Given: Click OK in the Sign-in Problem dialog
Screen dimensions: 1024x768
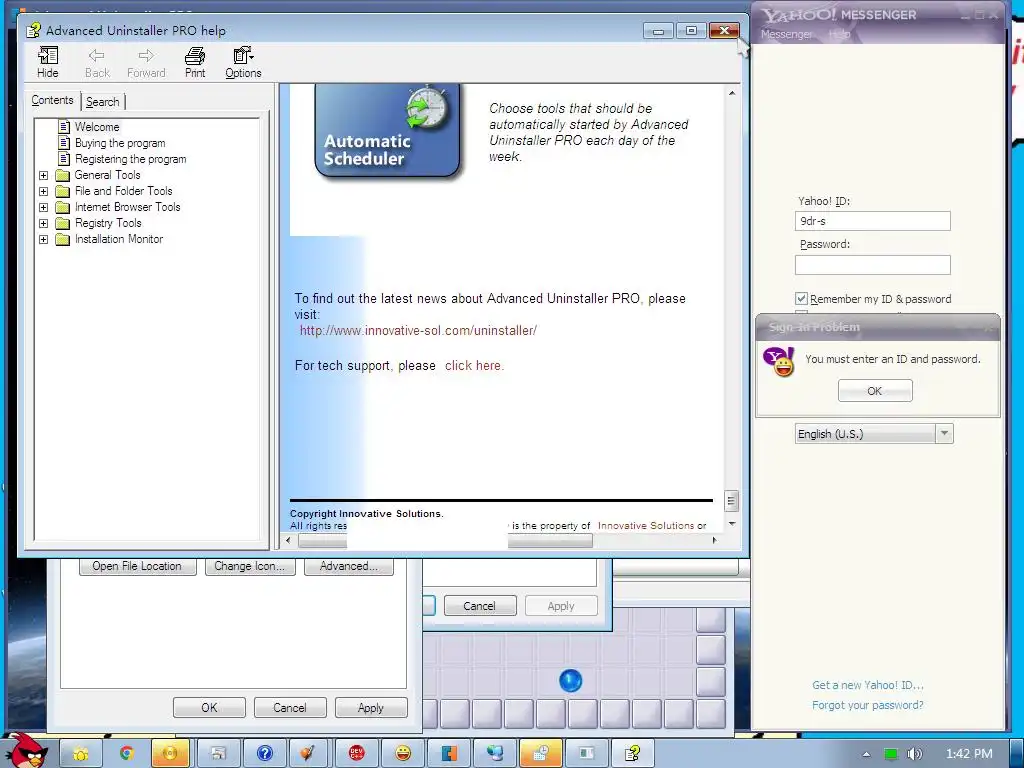Looking at the screenshot, I should click(x=875, y=391).
